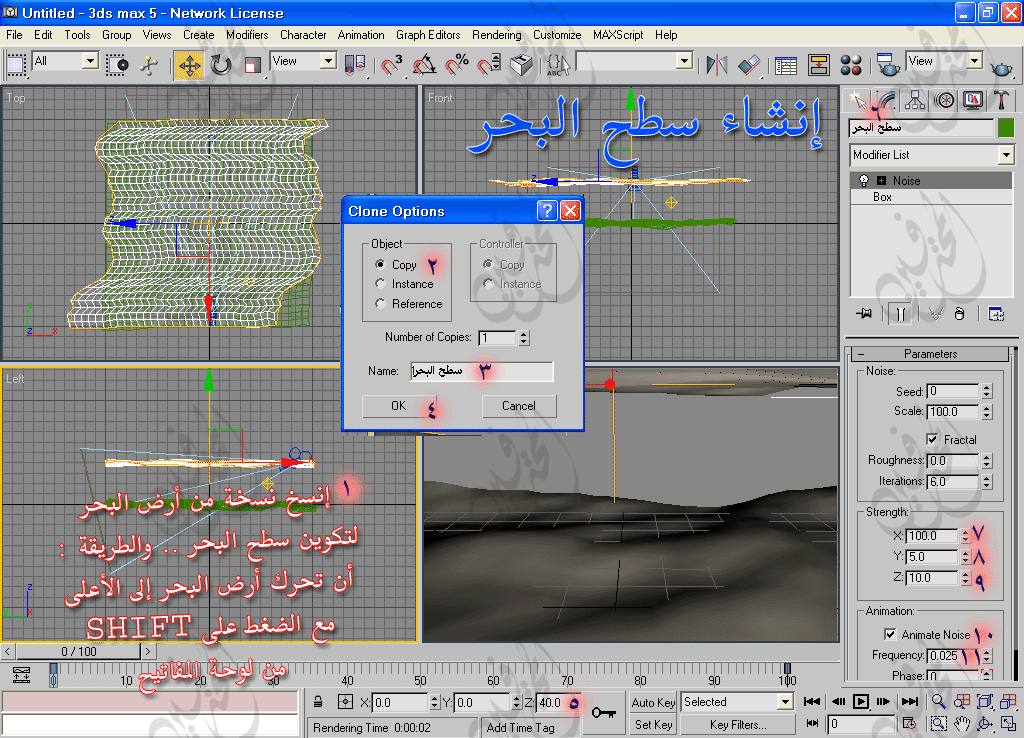Collapse the Parameters rollout

coord(930,353)
